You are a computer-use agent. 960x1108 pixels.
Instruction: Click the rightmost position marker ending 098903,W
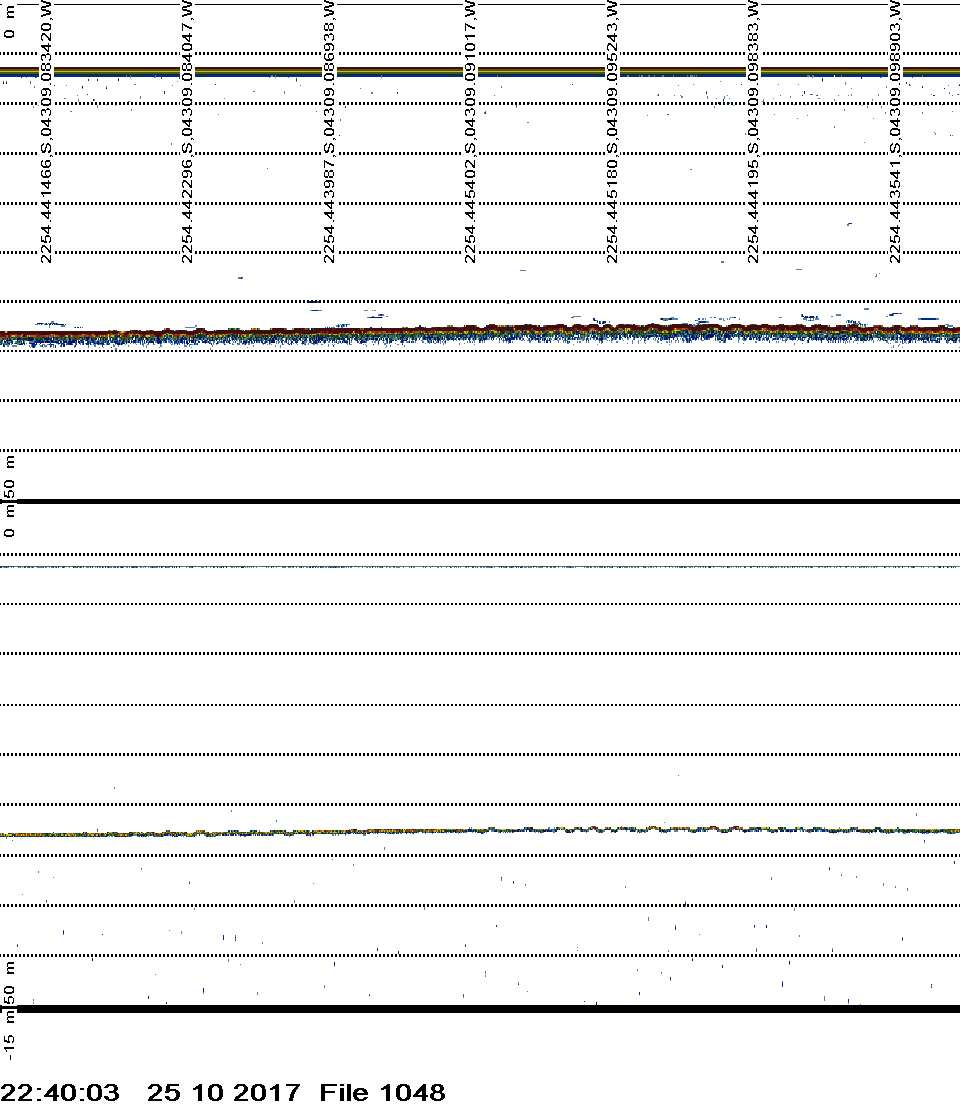coord(895,131)
